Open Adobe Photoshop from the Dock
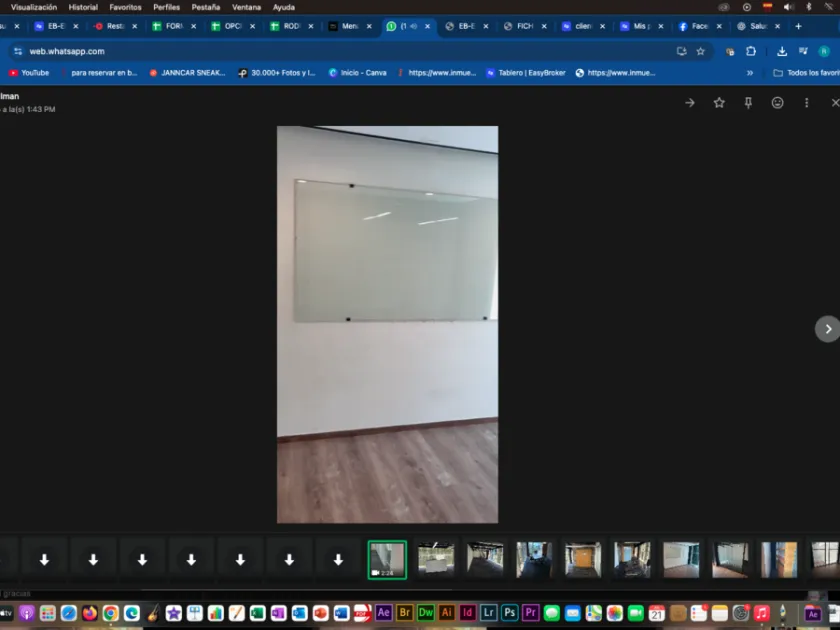 [509, 613]
